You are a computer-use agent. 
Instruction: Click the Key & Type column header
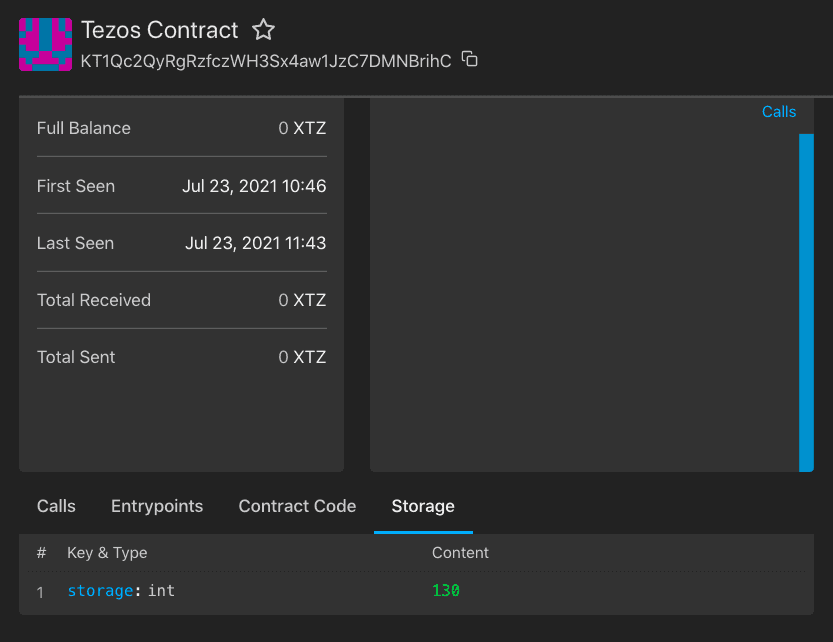[107, 552]
